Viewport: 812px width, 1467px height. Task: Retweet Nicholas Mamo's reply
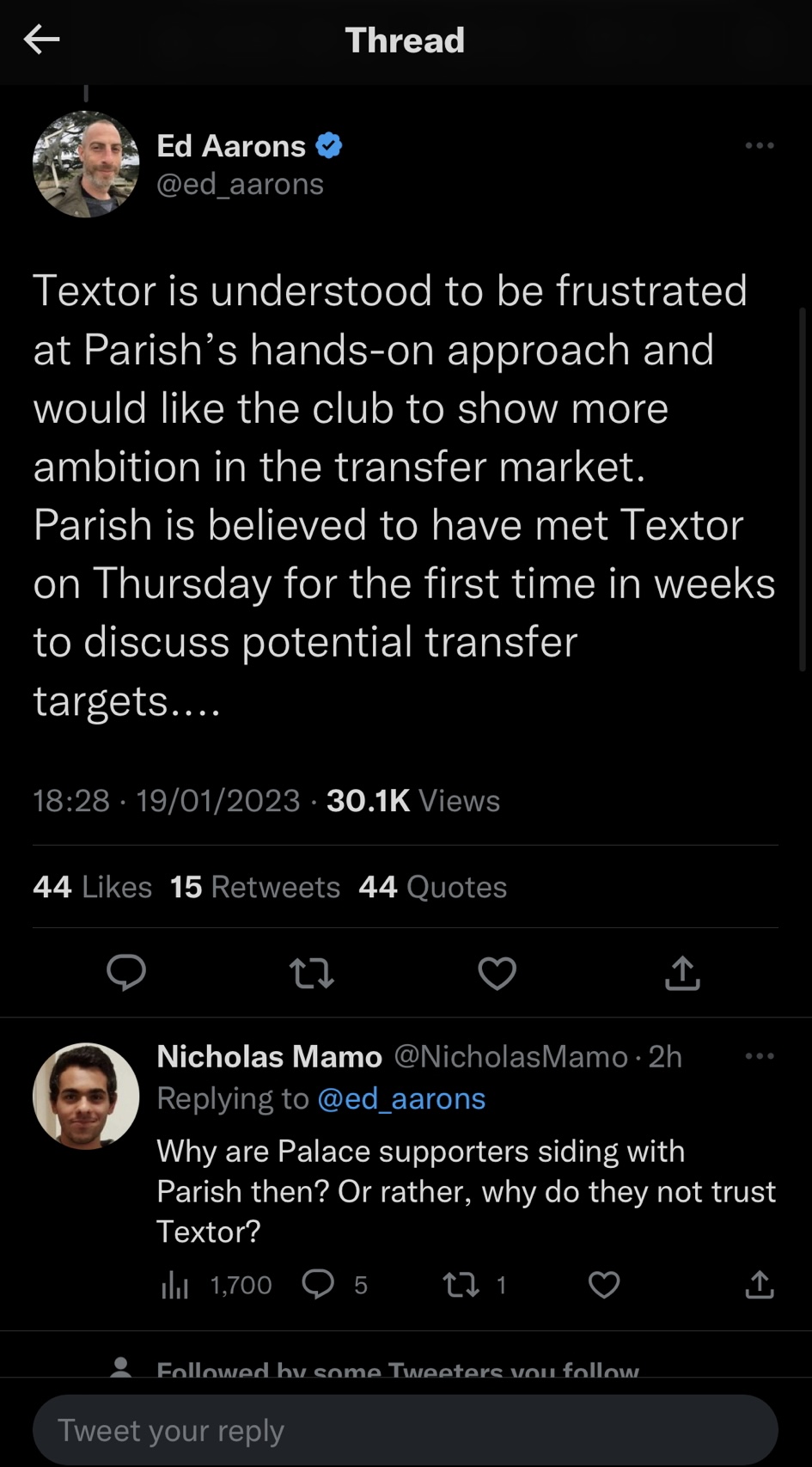point(461,1285)
